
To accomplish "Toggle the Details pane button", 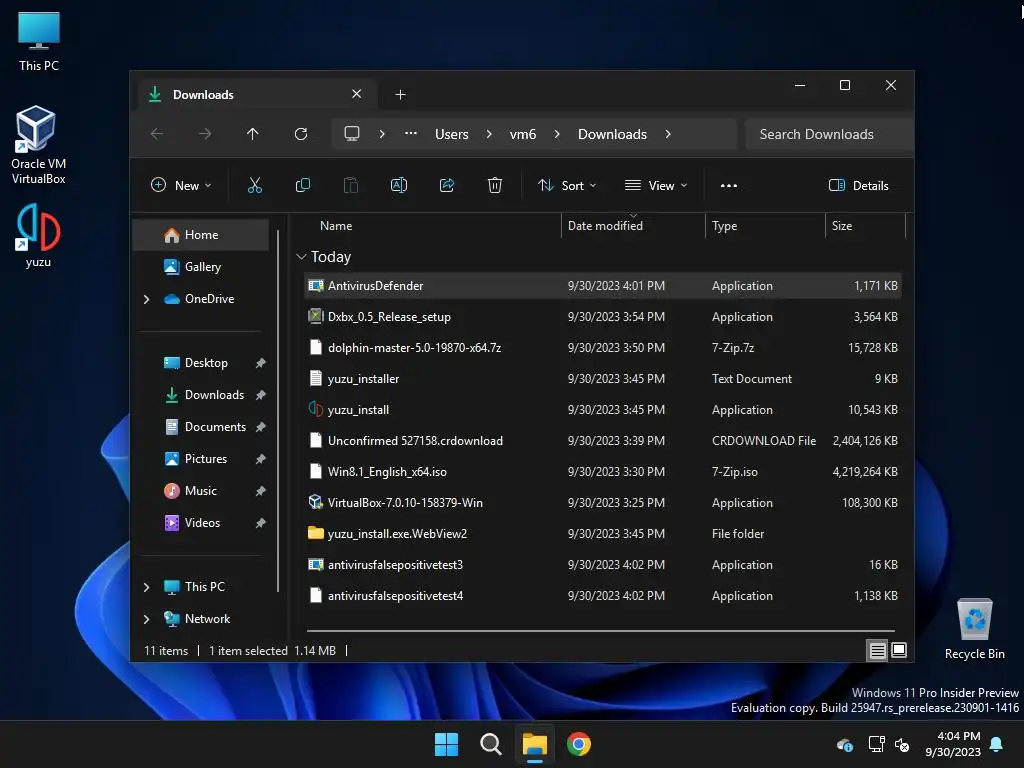I will [858, 185].
